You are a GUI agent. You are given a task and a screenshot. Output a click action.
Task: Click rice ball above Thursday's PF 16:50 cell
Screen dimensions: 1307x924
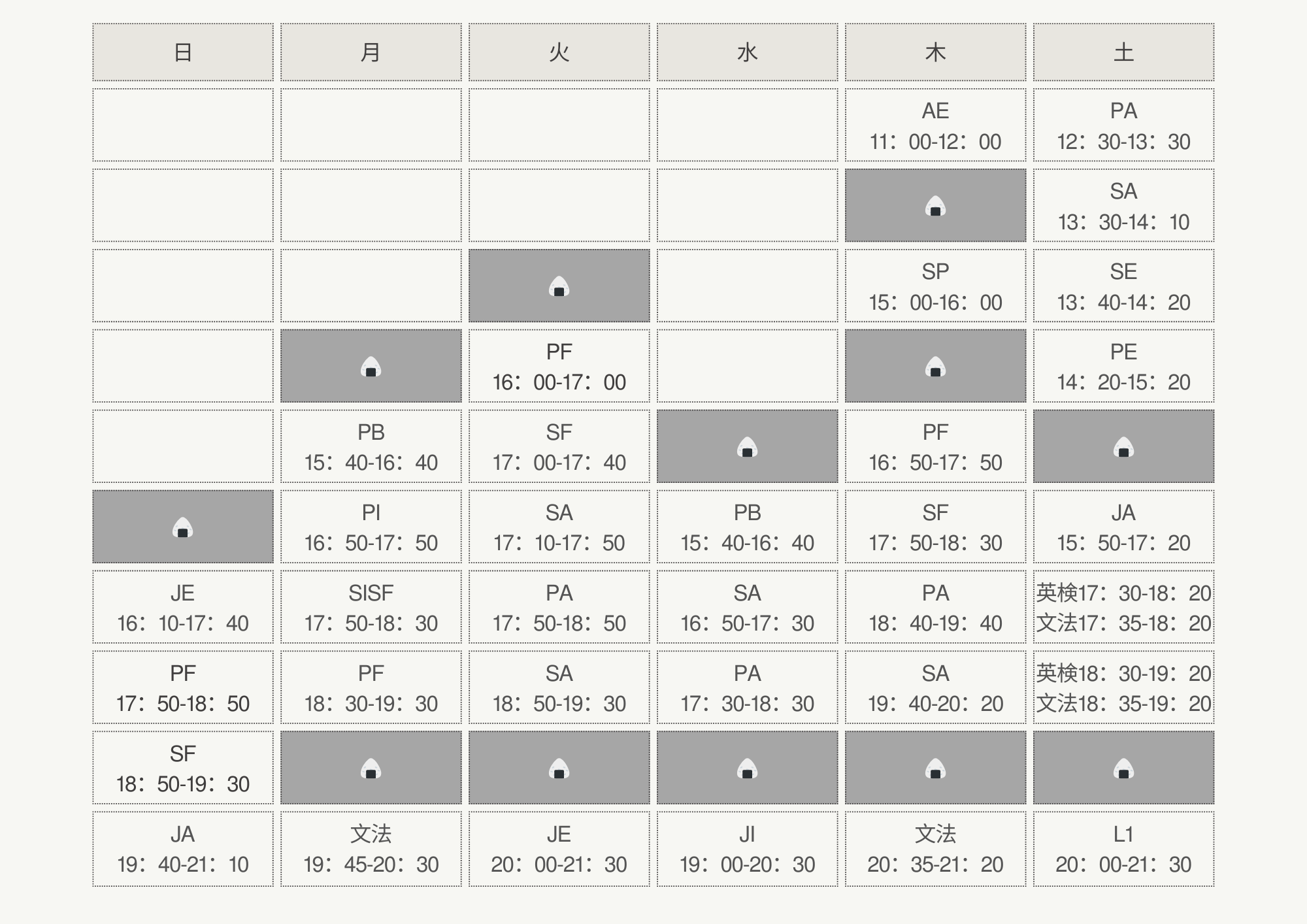(x=935, y=367)
